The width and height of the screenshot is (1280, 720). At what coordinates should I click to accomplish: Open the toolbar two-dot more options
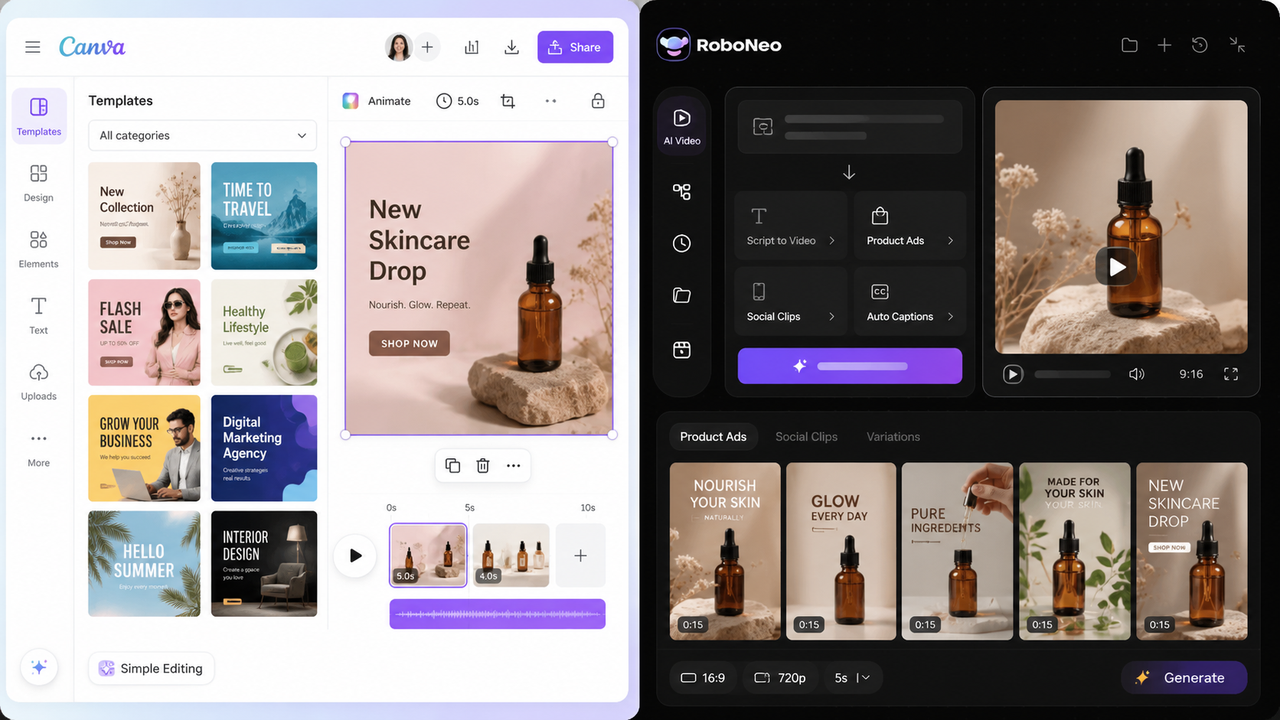(551, 101)
